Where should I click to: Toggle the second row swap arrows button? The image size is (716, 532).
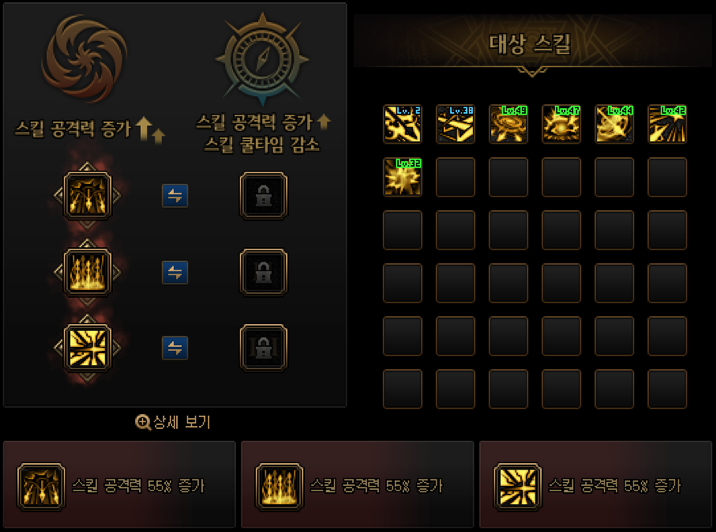point(175,273)
